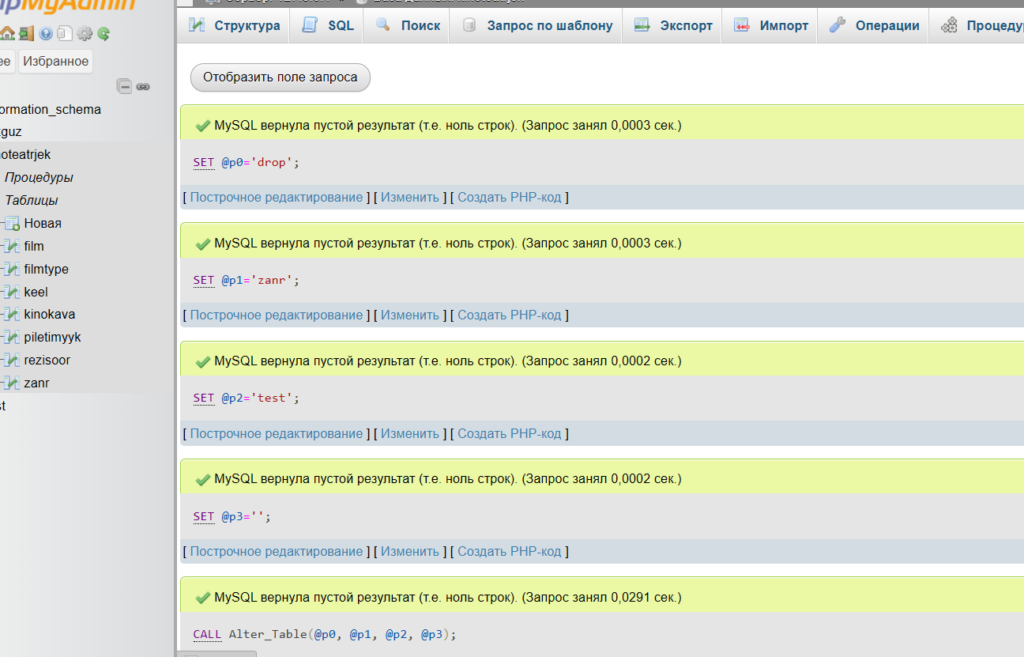Click Изменить under SET @p3=''
Screen dimensions: 1024x657
[410, 551]
